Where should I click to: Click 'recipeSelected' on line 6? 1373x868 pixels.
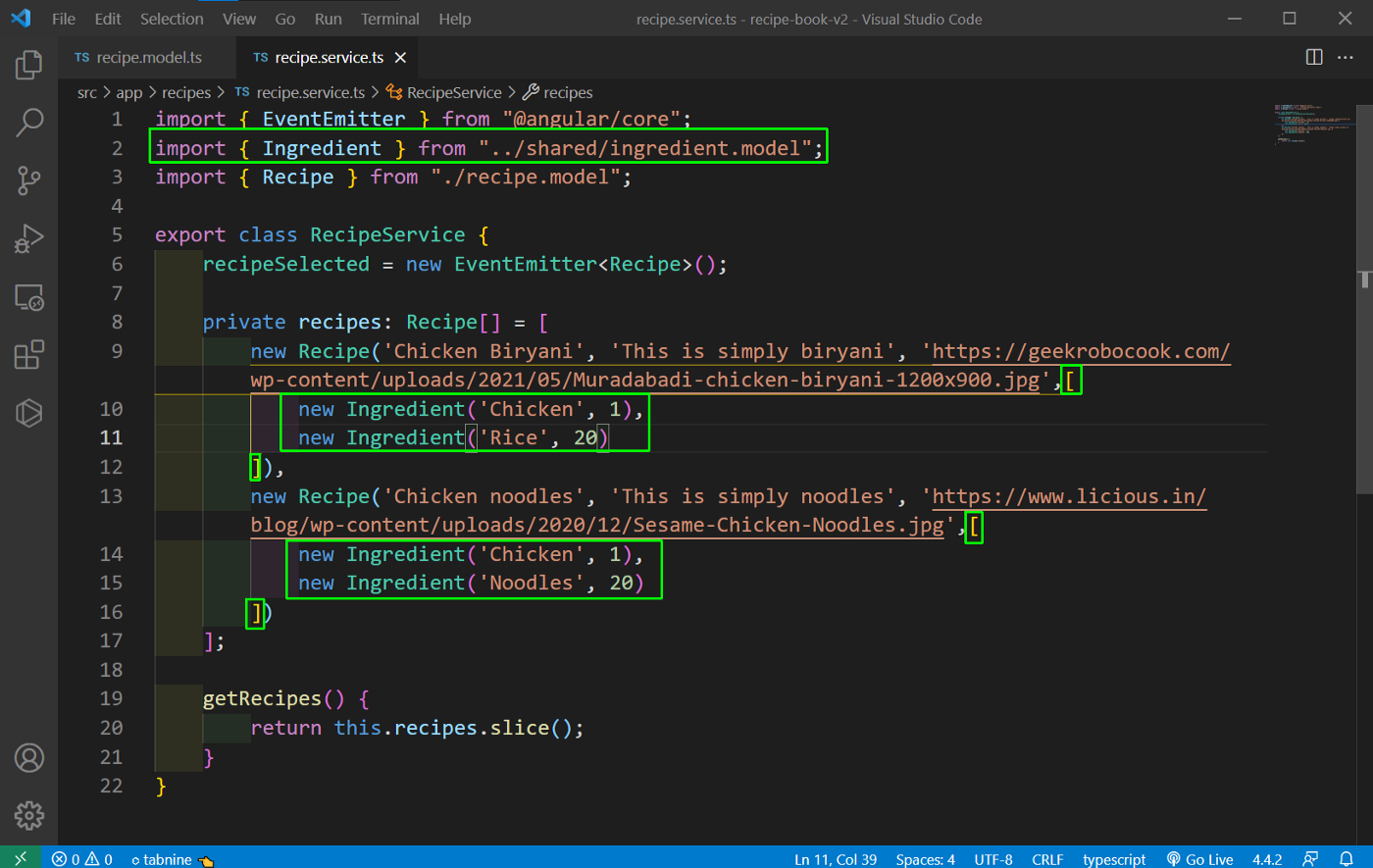(286, 265)
